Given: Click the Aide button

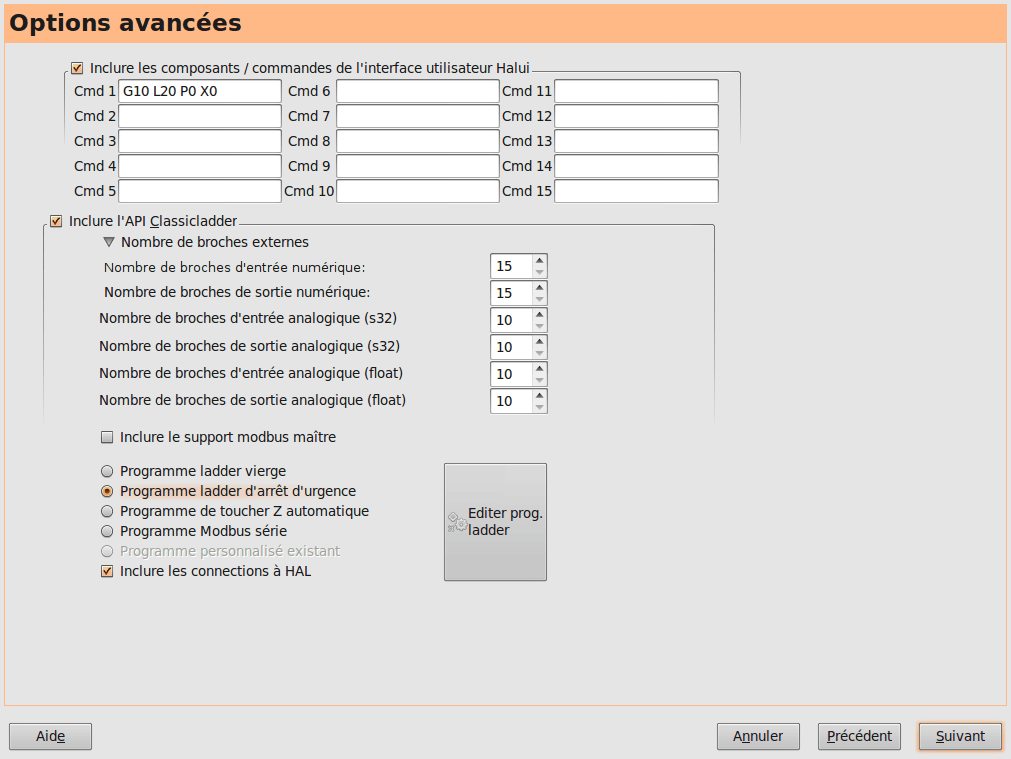Looking at the screenshot, I should [50, 736].
